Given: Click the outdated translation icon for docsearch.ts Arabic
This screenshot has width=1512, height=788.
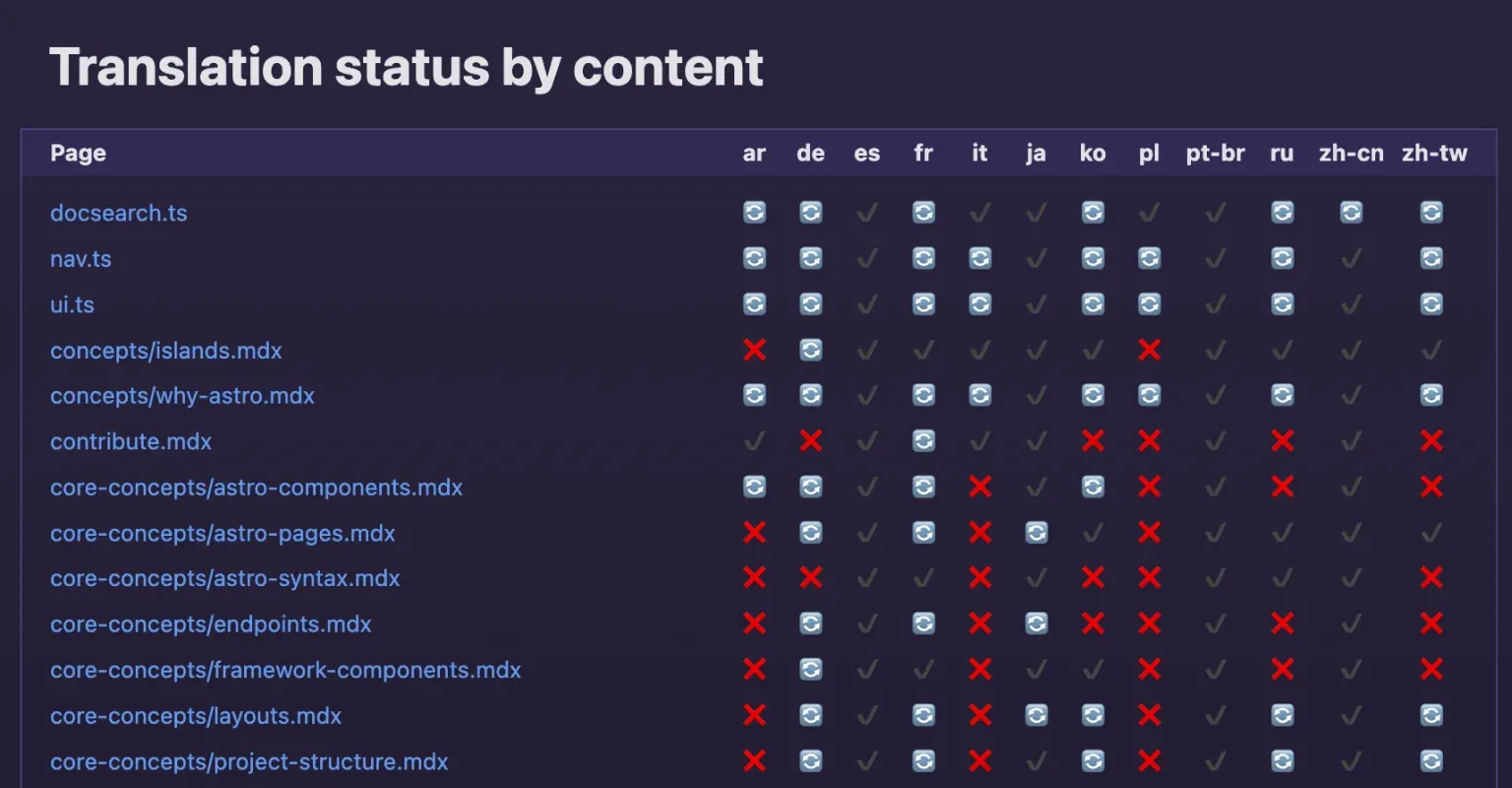Looking at the screenshot, I should click(754, 213).
